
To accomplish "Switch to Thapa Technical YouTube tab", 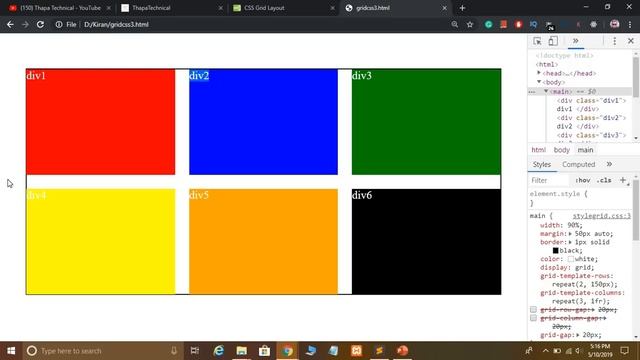I will 60,8.
